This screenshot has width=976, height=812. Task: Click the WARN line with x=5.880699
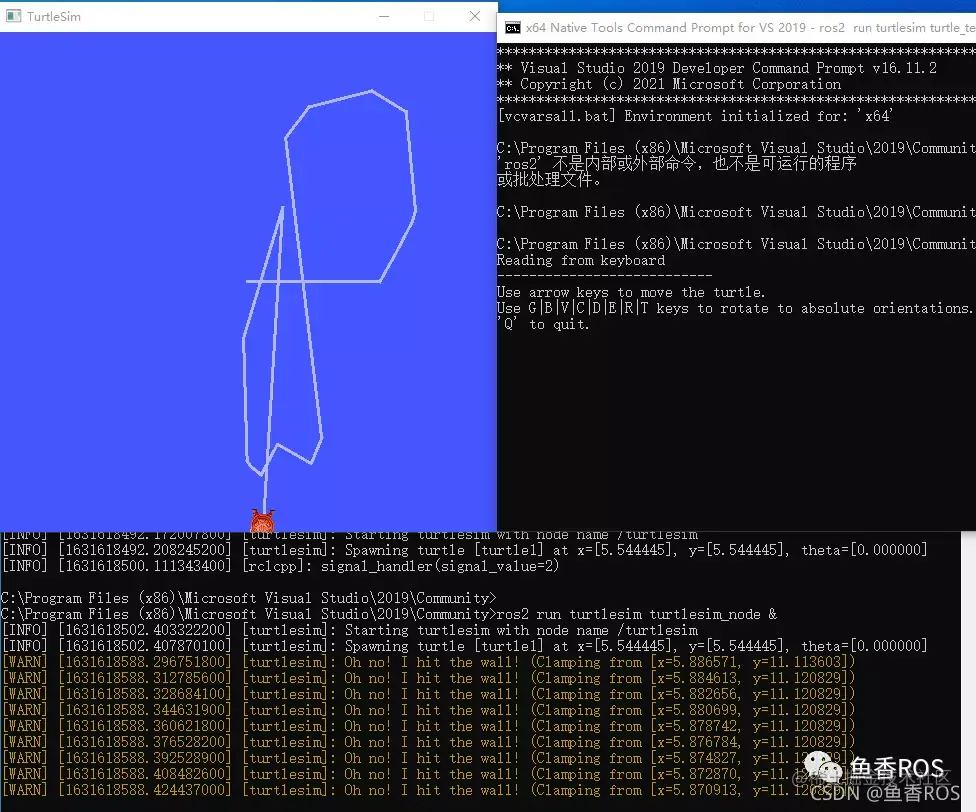(x=428, y=710)
